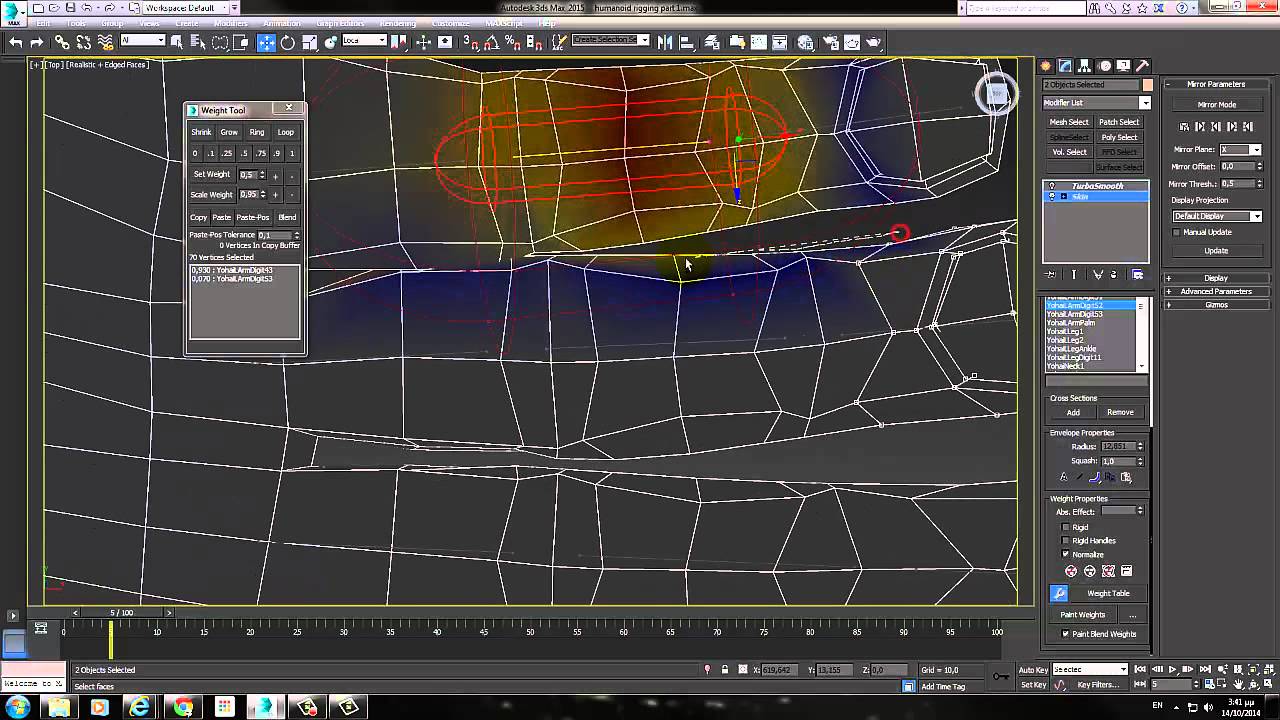Click the Windows Start button
Screen dimensions: 1280x720
(17, 707)
